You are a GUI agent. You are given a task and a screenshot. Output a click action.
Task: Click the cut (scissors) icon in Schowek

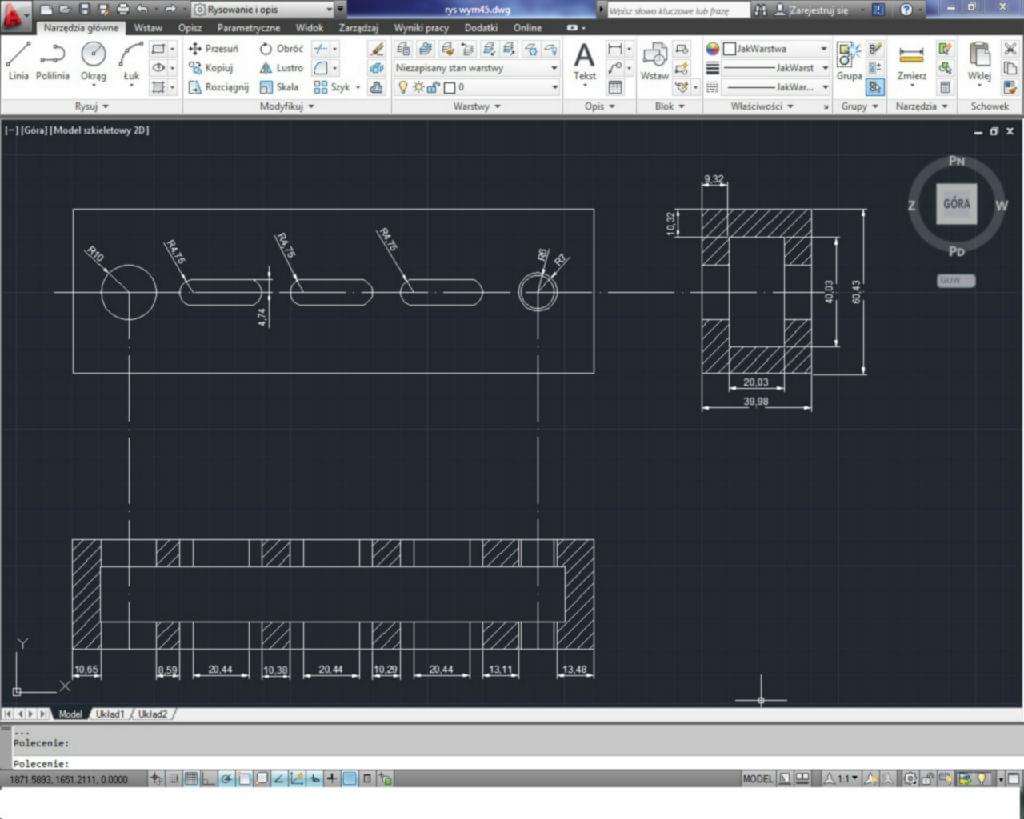[1010, 48]
